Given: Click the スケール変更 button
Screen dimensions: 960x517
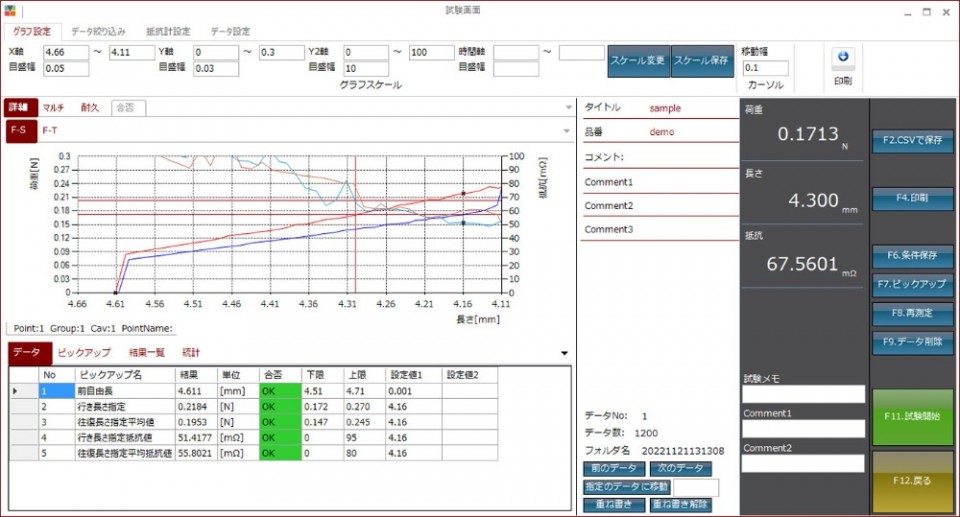Looking at the screenshot, I should (638, 60).
